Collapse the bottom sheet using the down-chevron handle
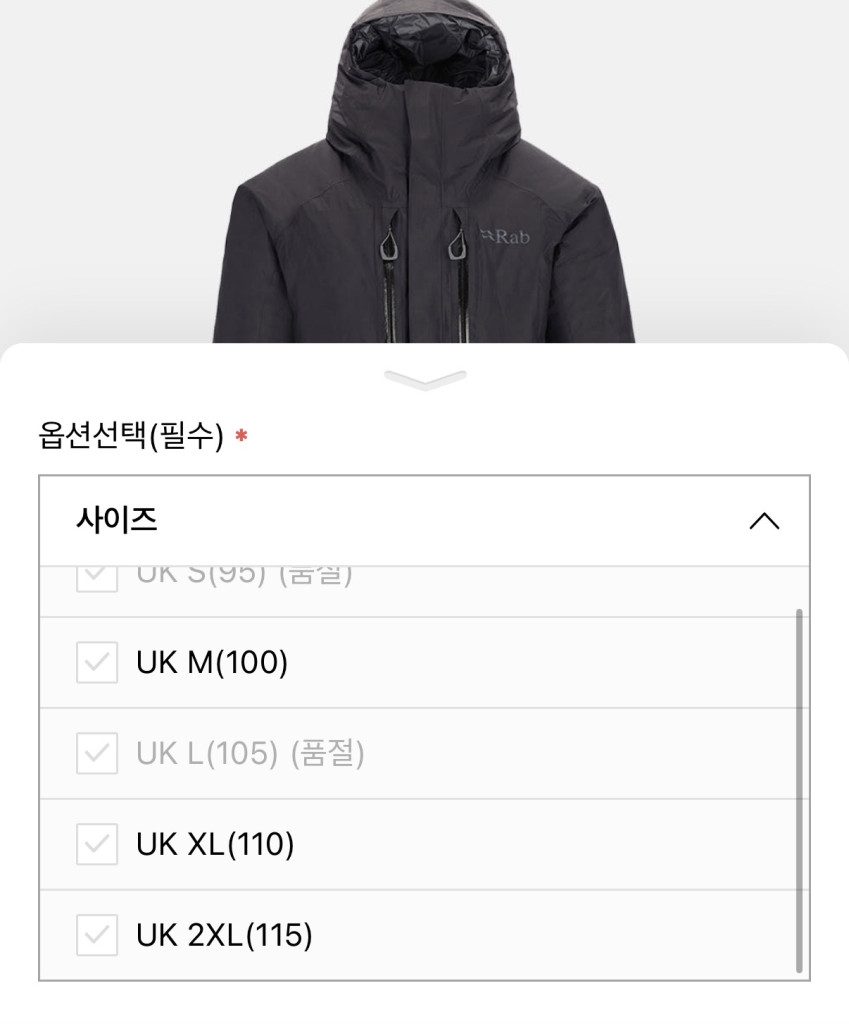Image resolution: width=849 pixels, height=1024 pixels. pos(425,379)
